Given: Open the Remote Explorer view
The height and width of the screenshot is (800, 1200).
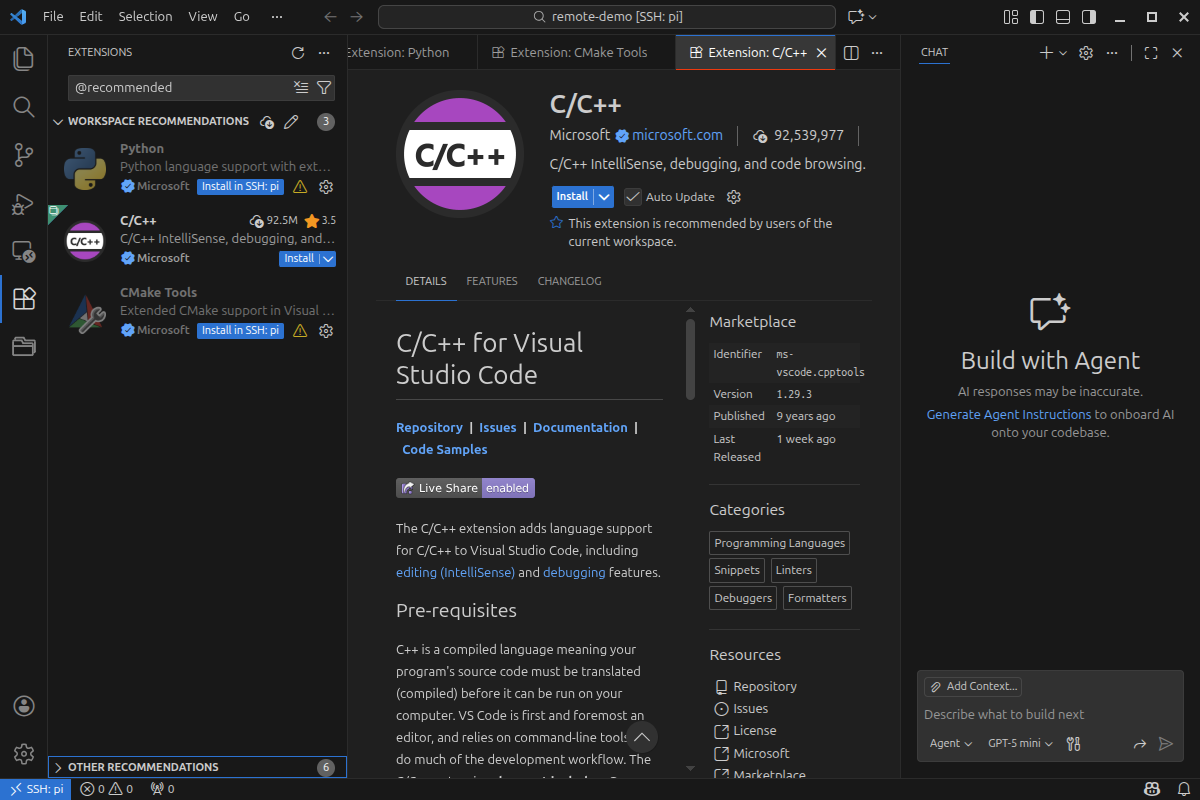Looking at the screenshot, I should coord(24,252).
